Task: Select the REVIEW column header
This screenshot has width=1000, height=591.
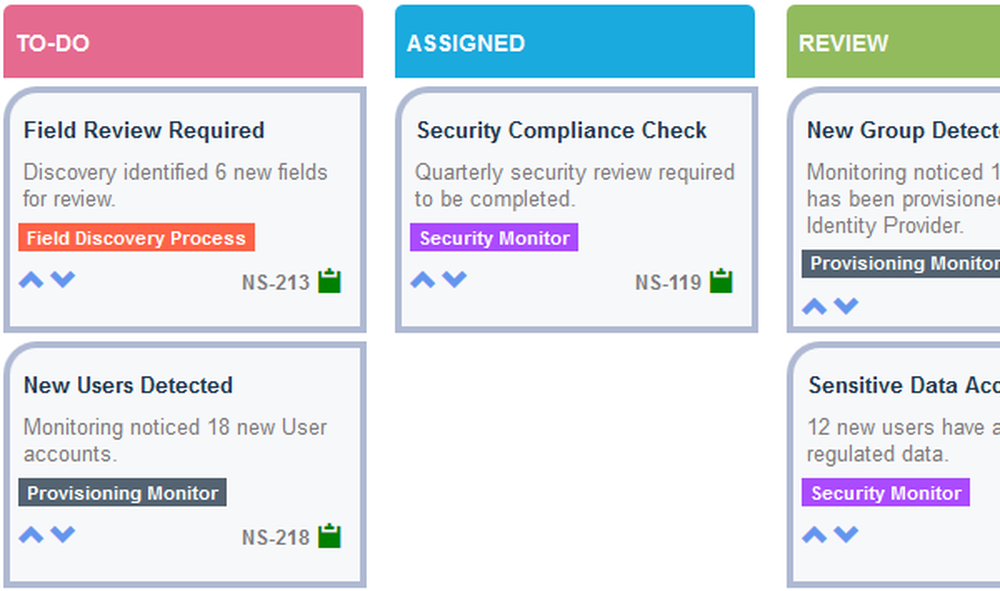Action: [893, 41]
